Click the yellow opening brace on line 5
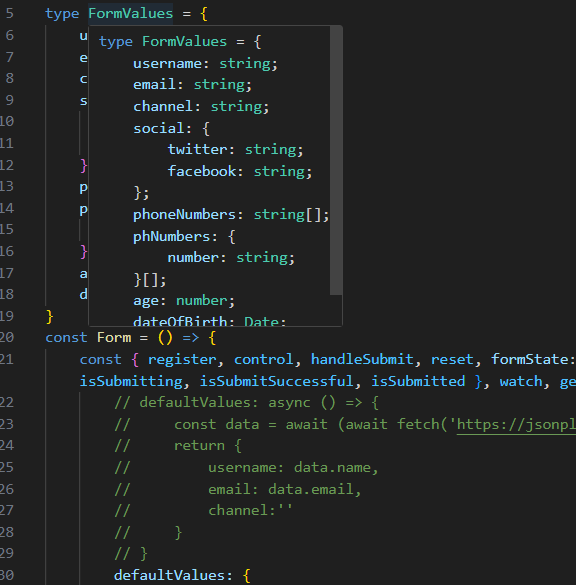This screenshot has height=585, width=576. [204, 14]
